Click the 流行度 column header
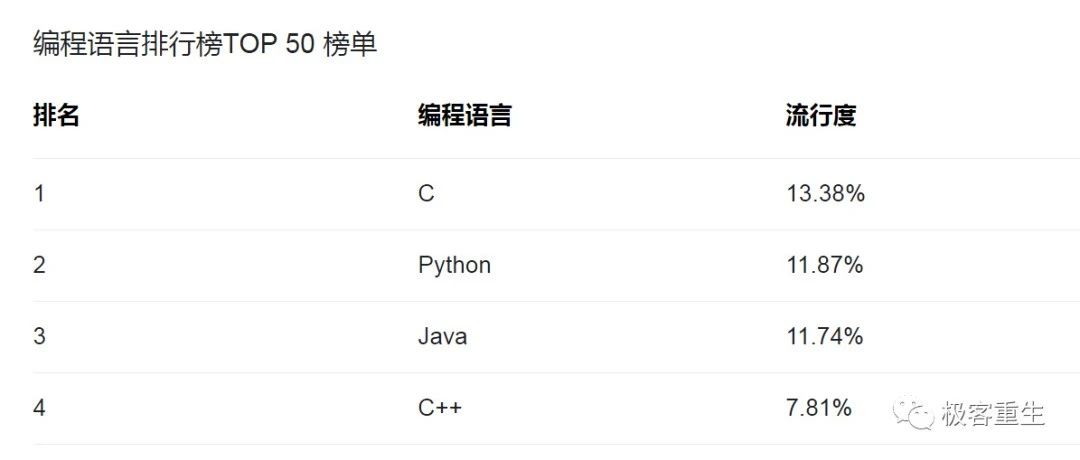1080x460 pixels. point(821,116)
